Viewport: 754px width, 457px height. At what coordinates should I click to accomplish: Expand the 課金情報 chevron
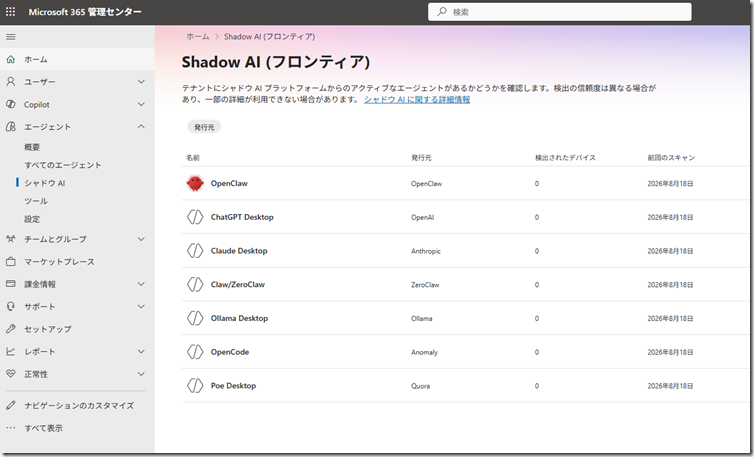141,284
